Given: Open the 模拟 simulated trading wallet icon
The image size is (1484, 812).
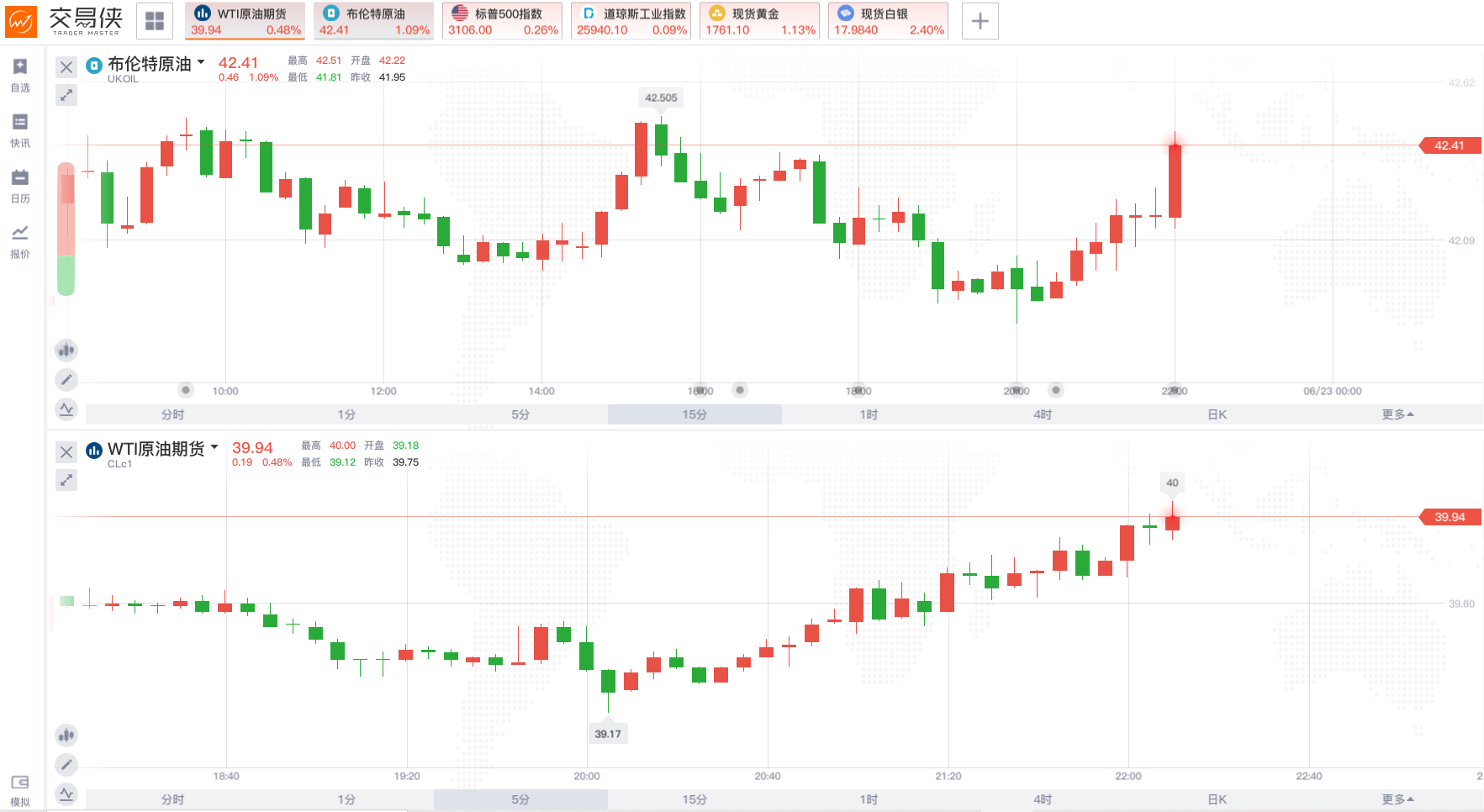Looking at the screenshot, I should coord(20,789).
